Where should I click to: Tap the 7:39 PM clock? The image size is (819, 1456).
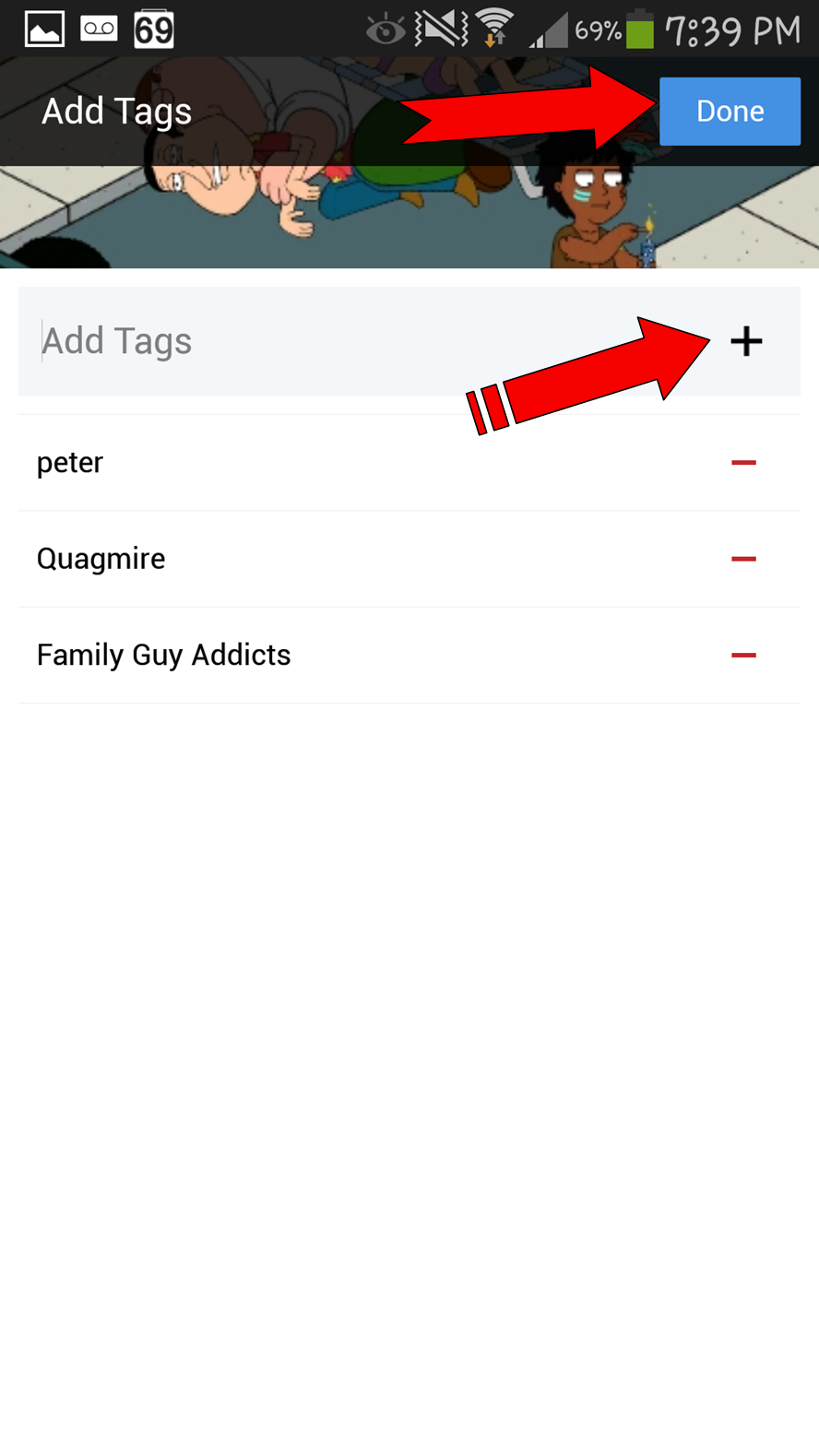733,31
